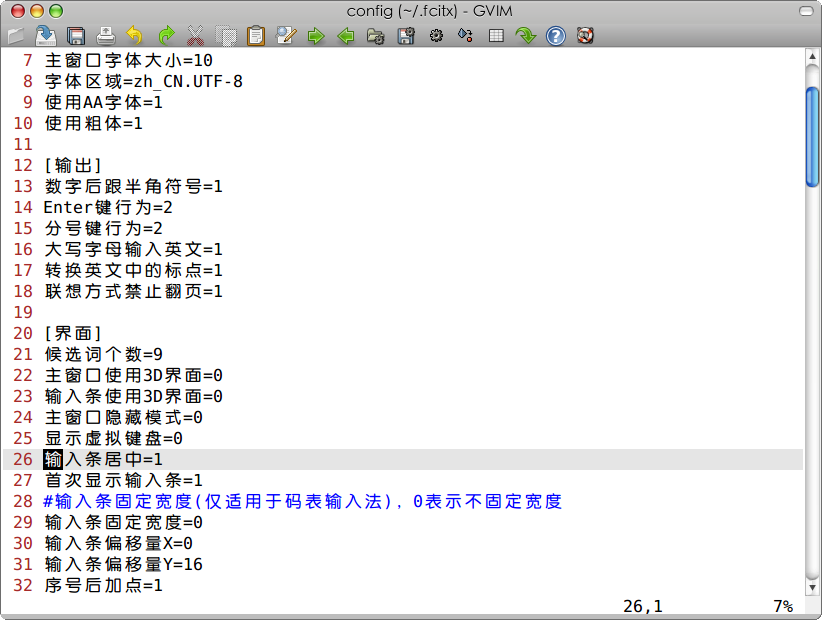Click line 23 '输入条使用3D界面=0'
The image size is (822, 620).
click(x=133, y=396)
